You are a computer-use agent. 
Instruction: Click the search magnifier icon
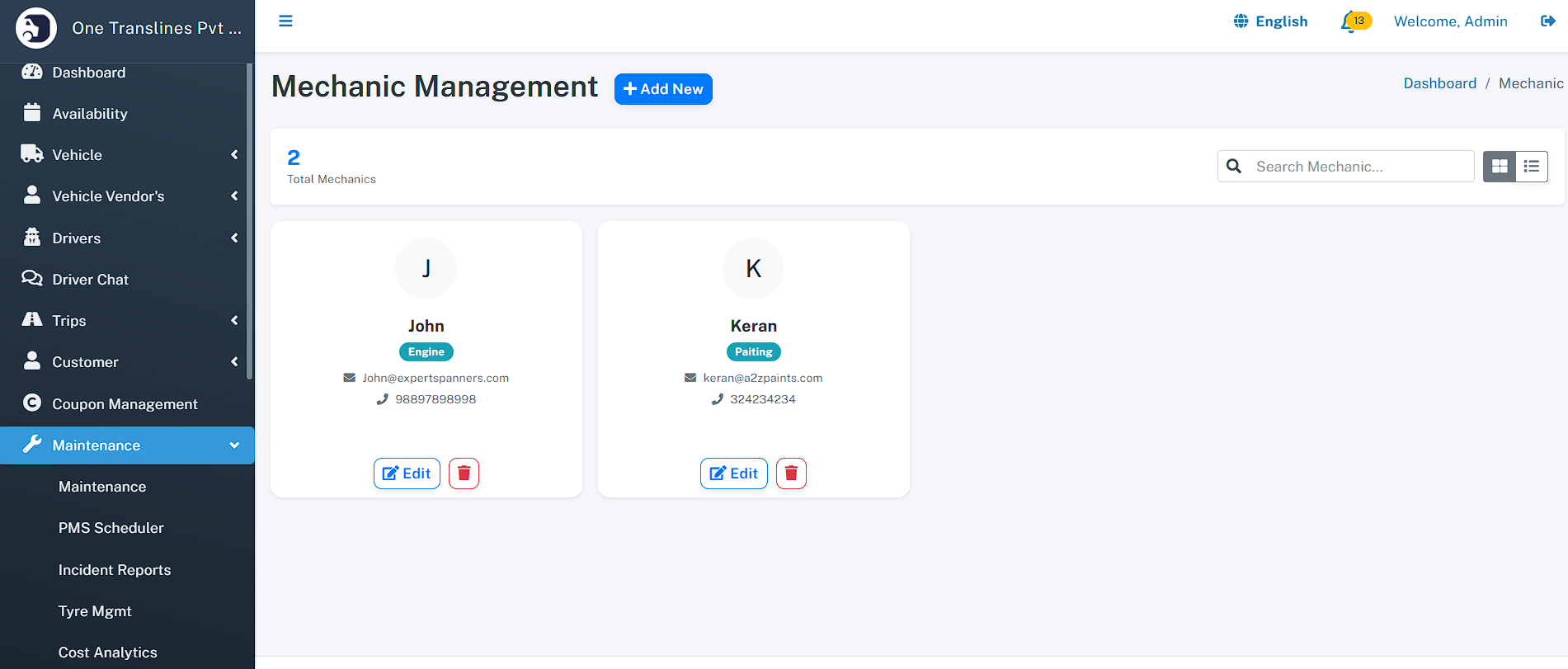1234,167
